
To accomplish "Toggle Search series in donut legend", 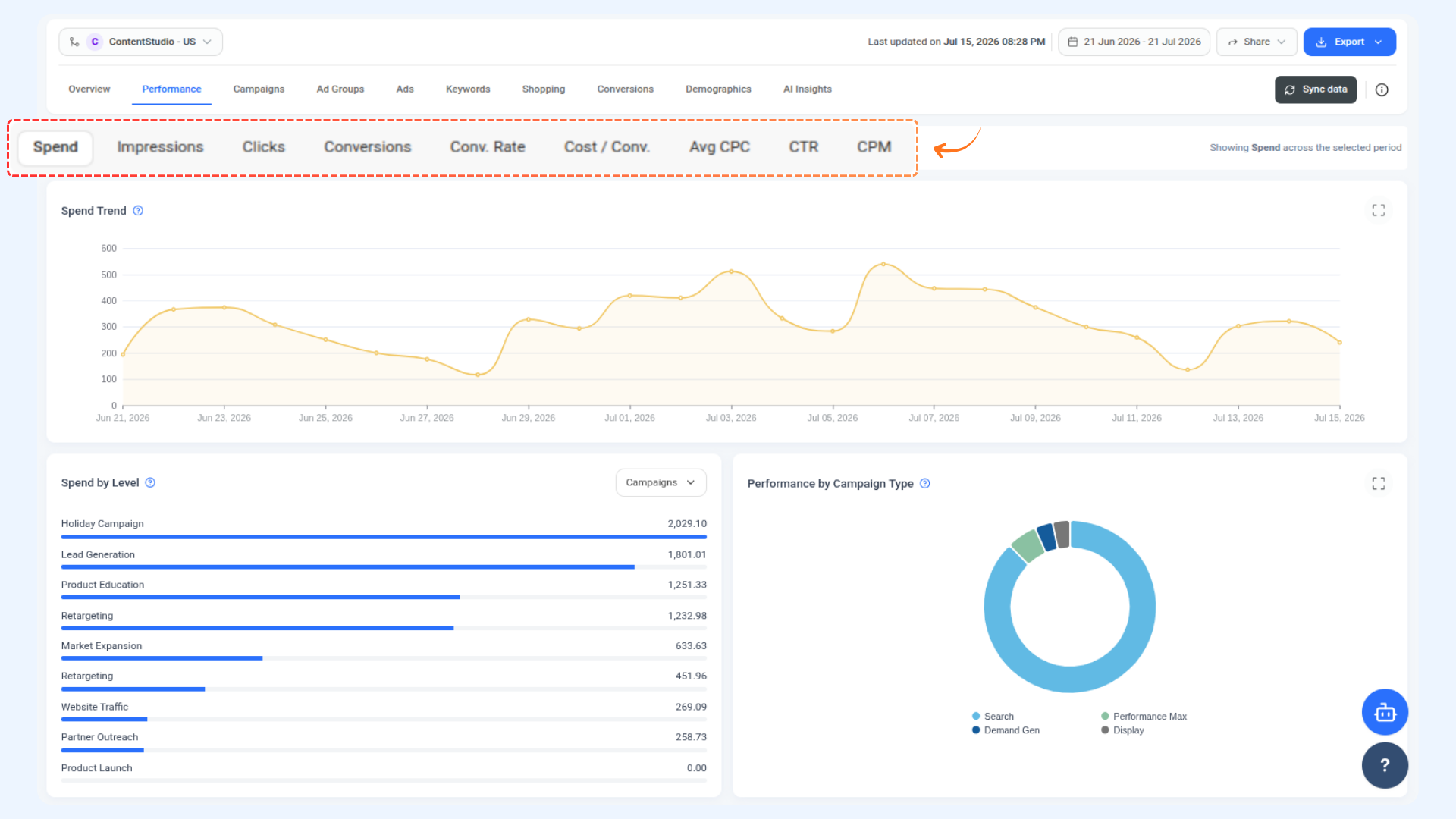I will pos(993,716).
